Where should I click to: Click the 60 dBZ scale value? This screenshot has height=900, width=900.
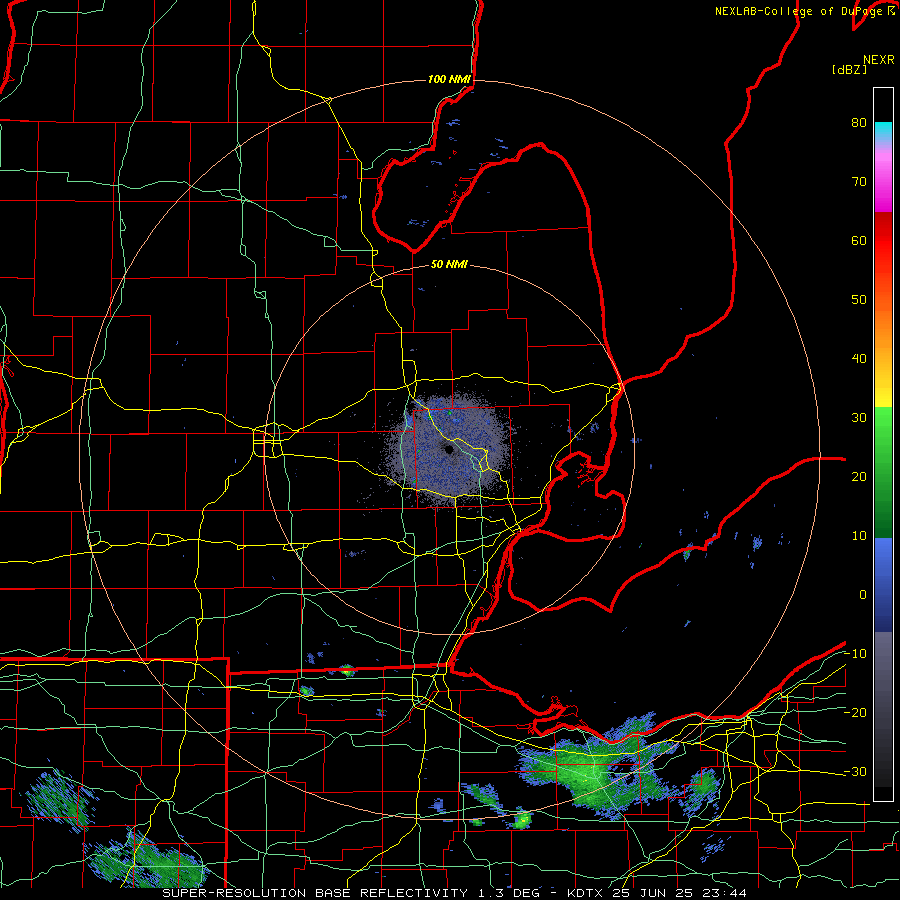coord(859,241)
